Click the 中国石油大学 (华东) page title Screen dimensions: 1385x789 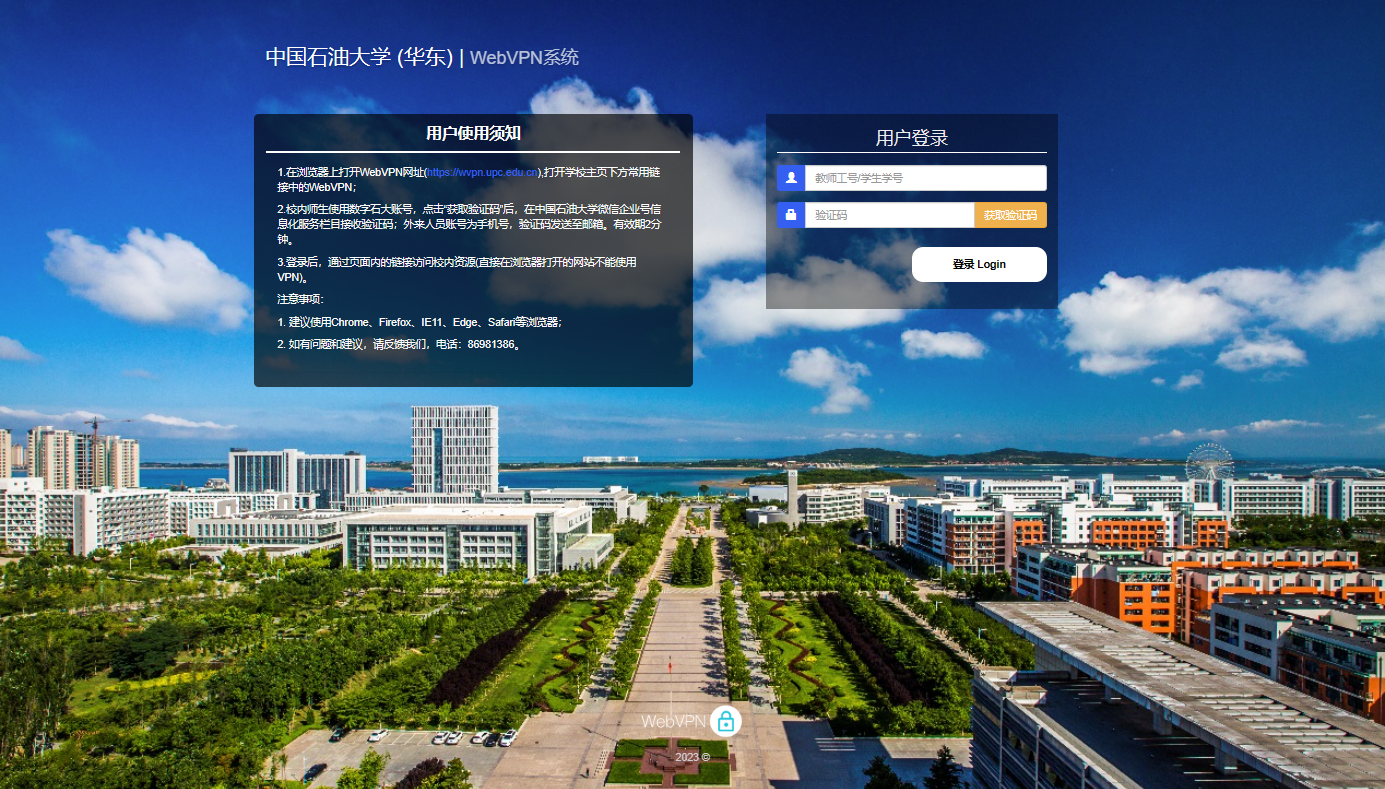tap(359, 57)
